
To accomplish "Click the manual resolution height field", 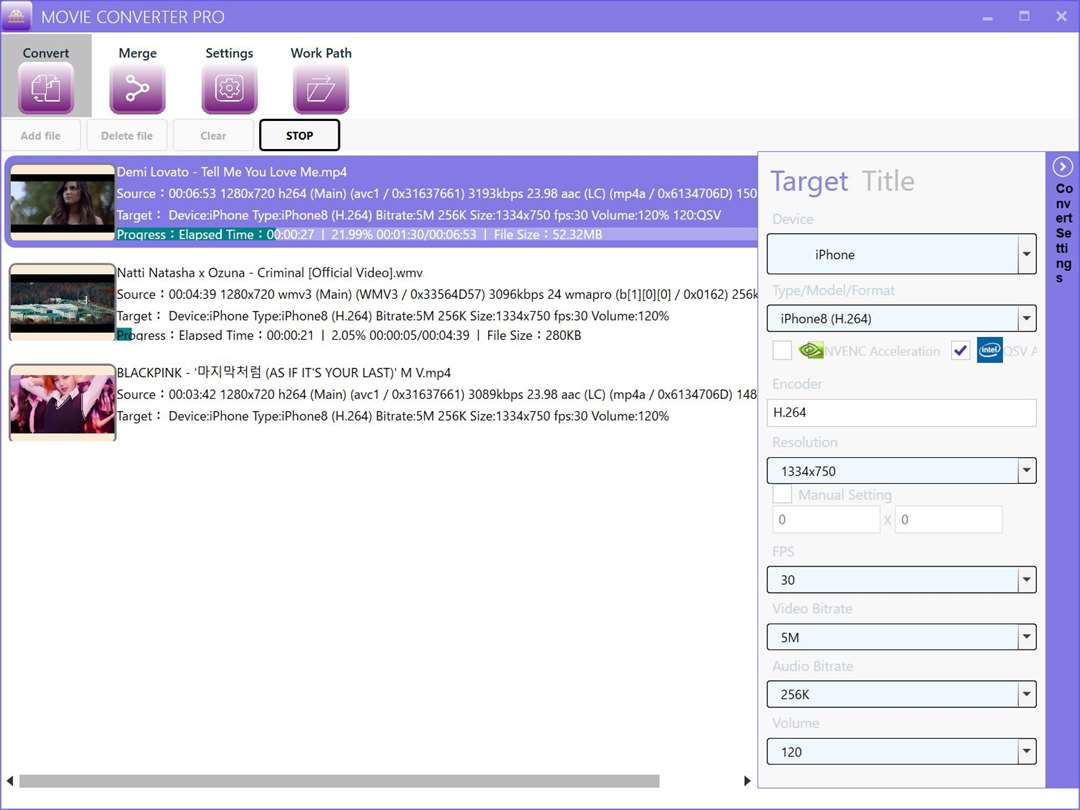I will tap(948, 519).
